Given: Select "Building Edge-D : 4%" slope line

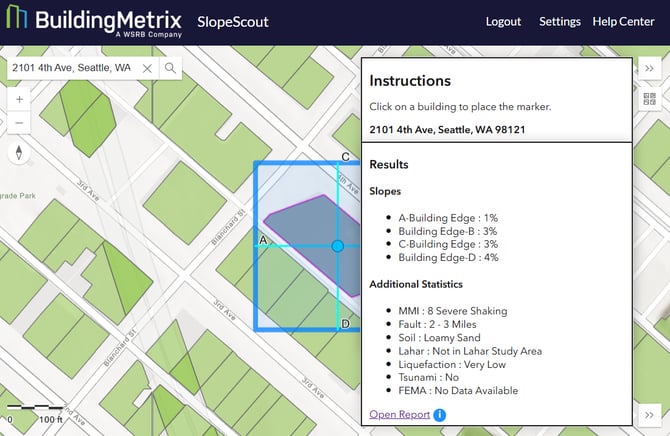Looking at the screenshot, I should pyautogui.click(x=449, y=257).
